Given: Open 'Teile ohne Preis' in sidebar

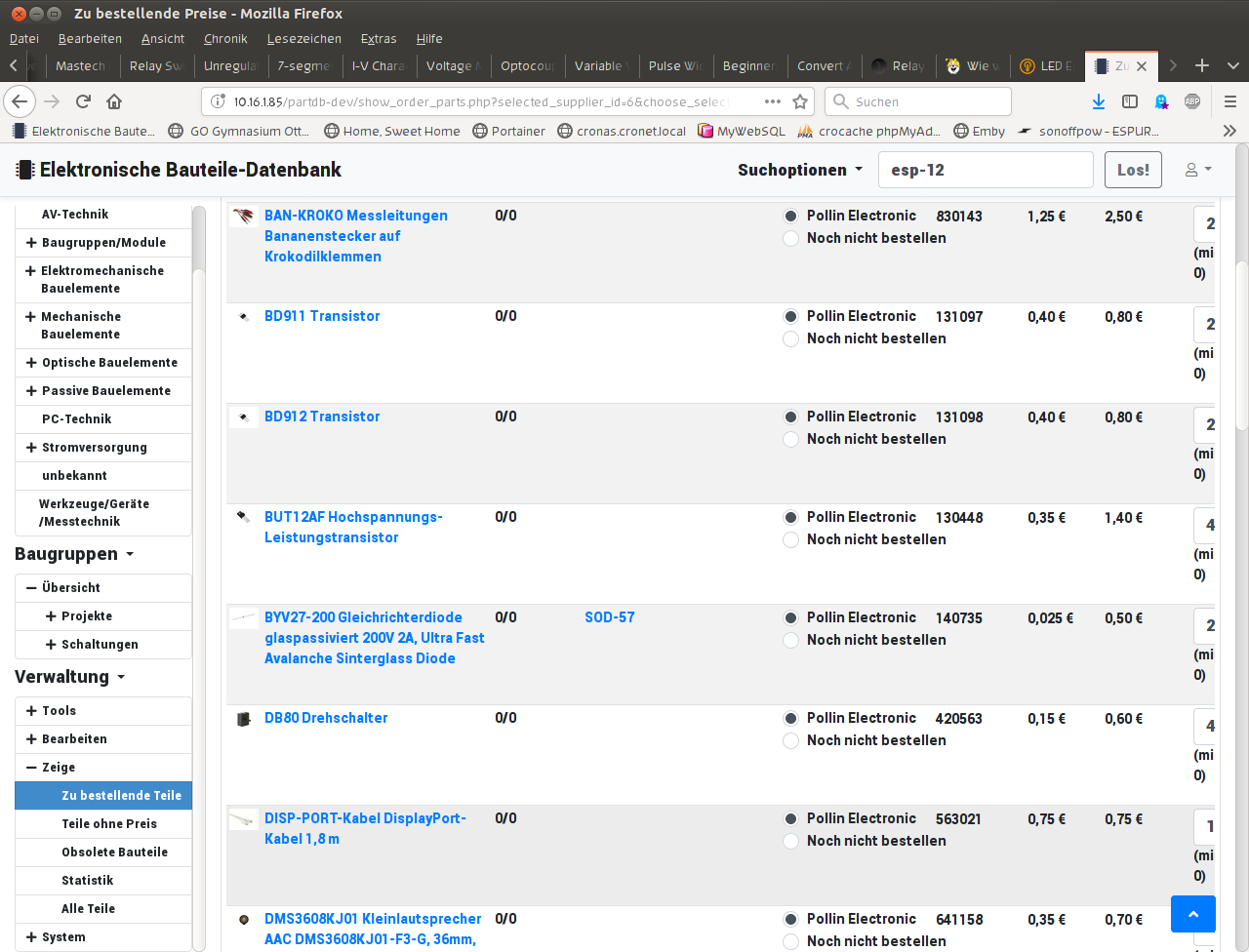Looking at the screenshot, I should (x=109, y=824).
